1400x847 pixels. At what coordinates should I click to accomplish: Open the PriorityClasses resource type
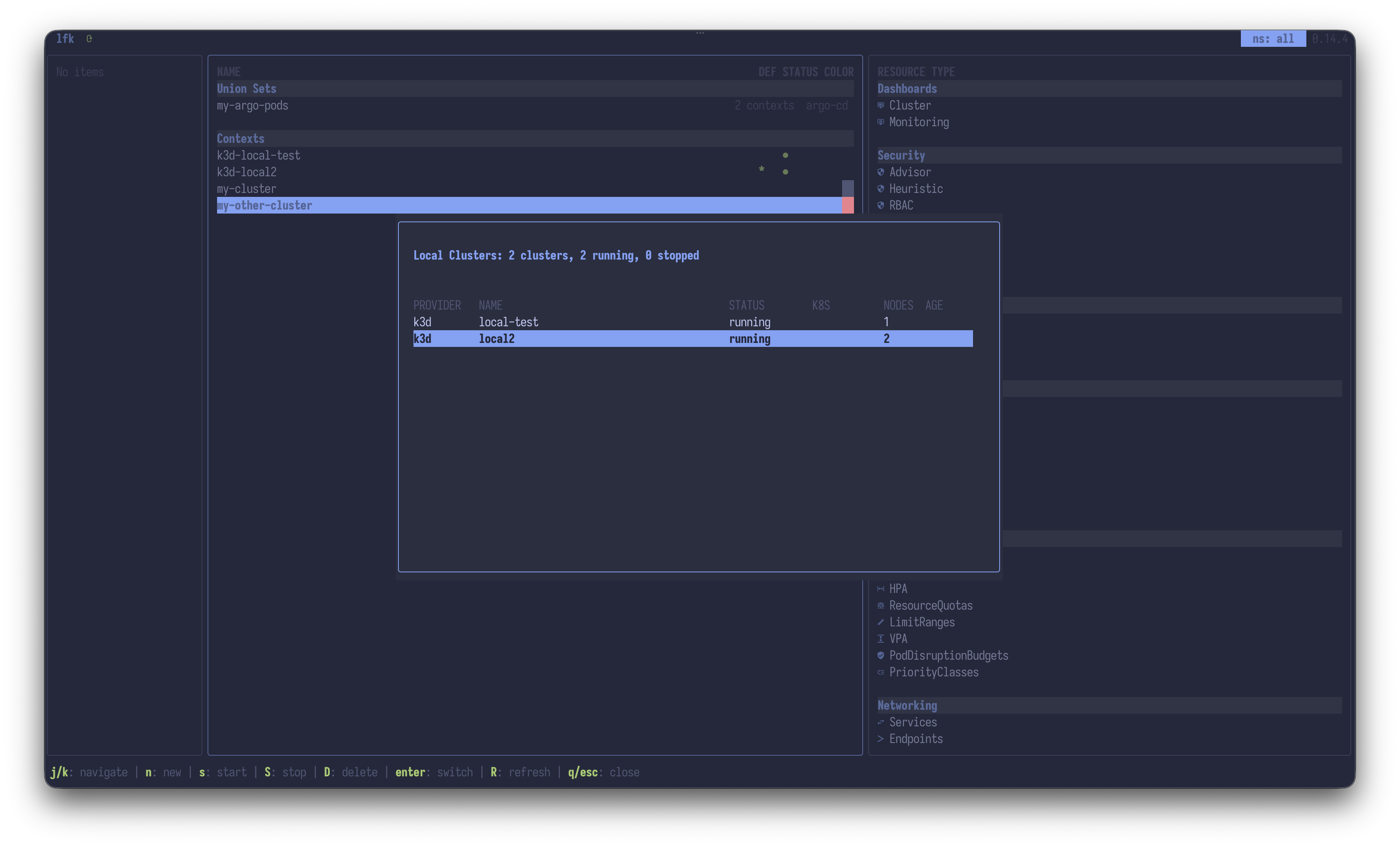[933, 672]
